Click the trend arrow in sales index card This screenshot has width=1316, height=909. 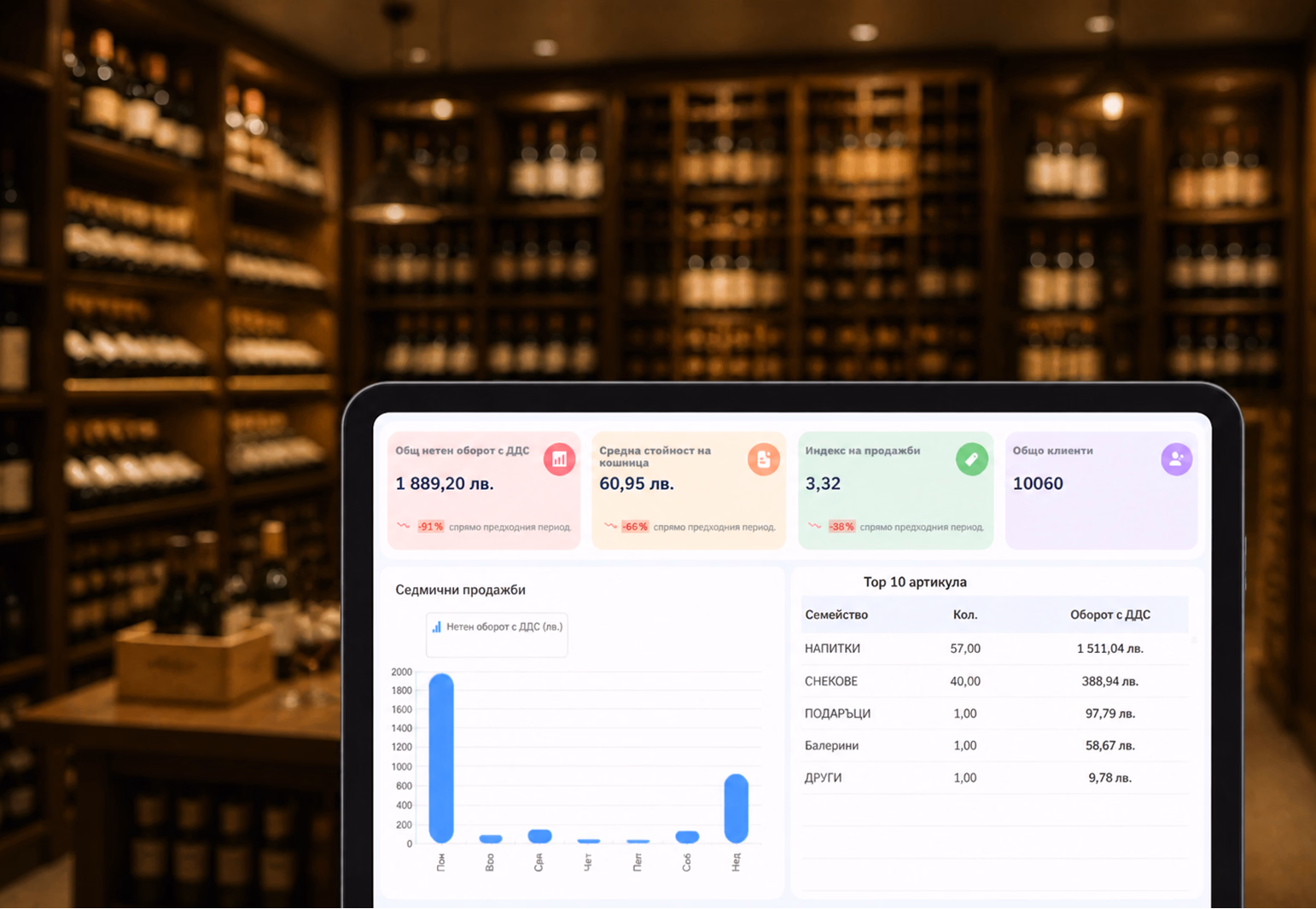click(815, 526)
